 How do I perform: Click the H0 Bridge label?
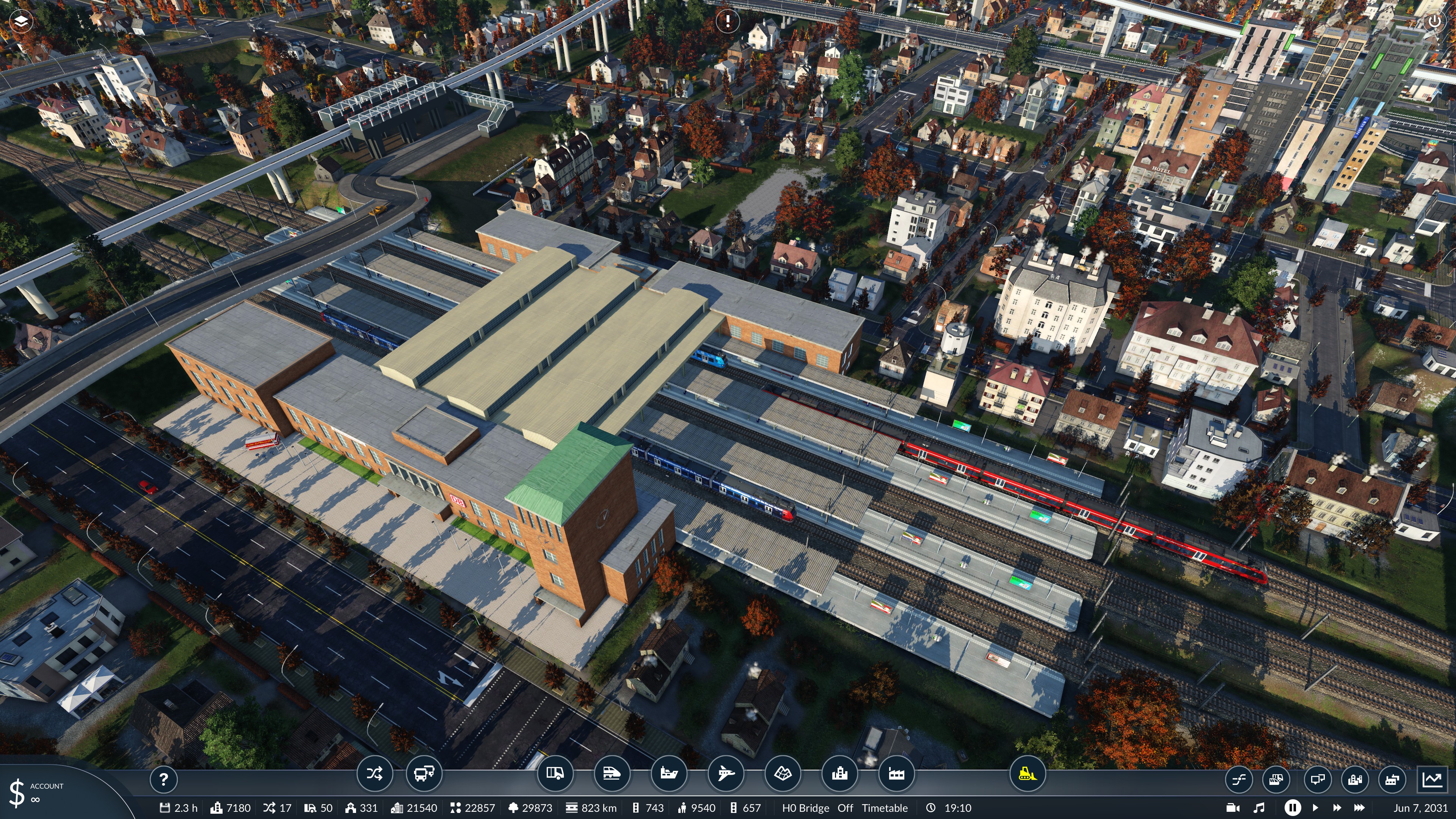[805, 808]
